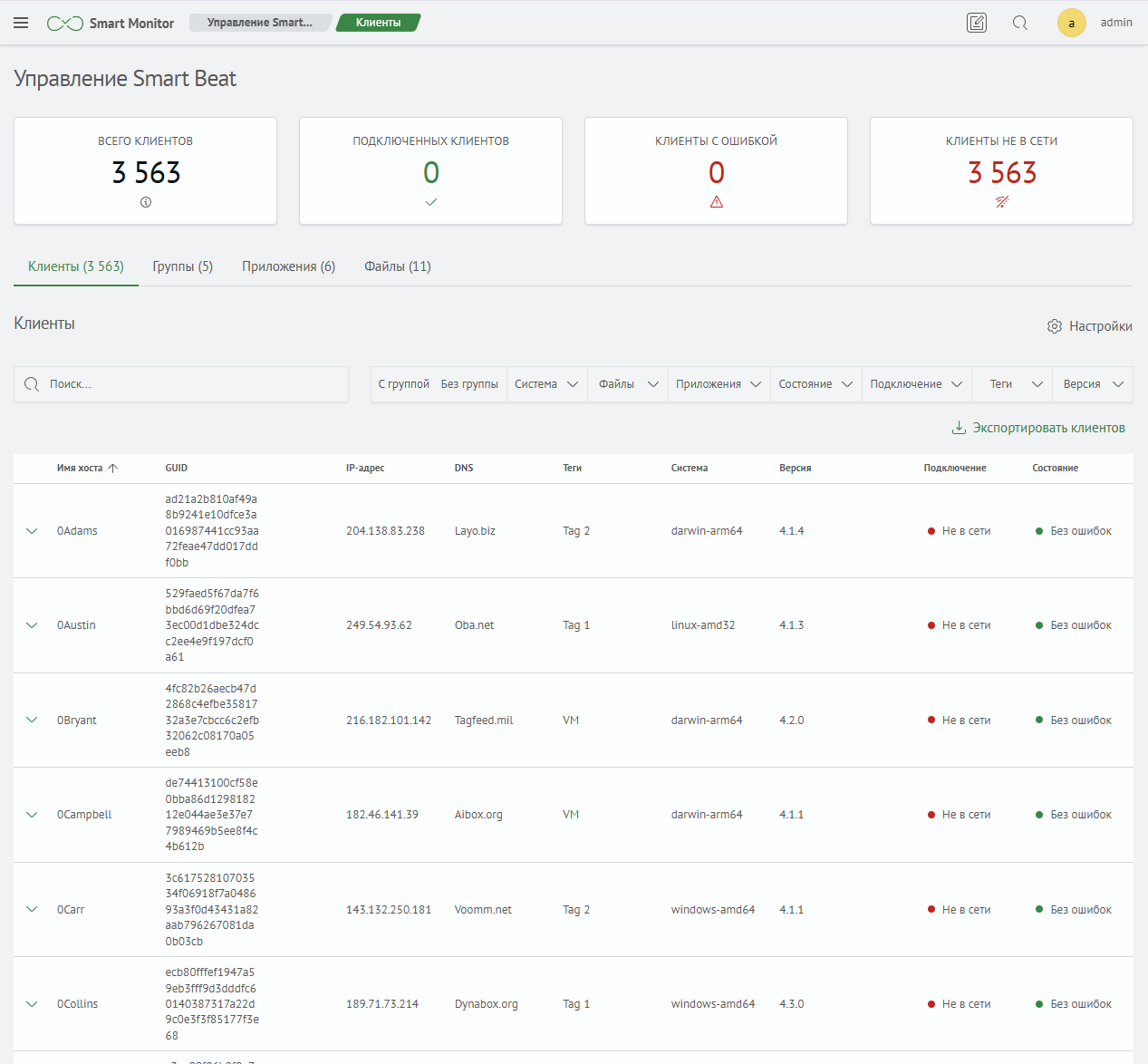1148x1064 pixels.
Task: Click the search magnifier icon in header
Action: 1020,23
